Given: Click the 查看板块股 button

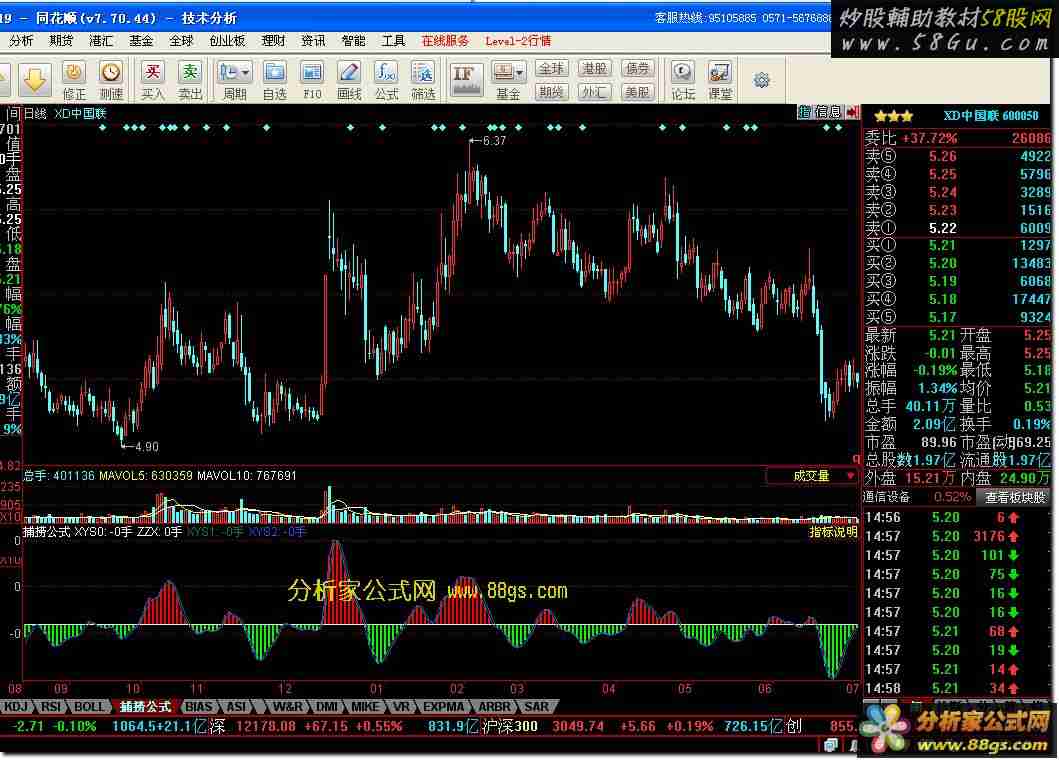Looking at the screenshot, I should pos(1015,498).
